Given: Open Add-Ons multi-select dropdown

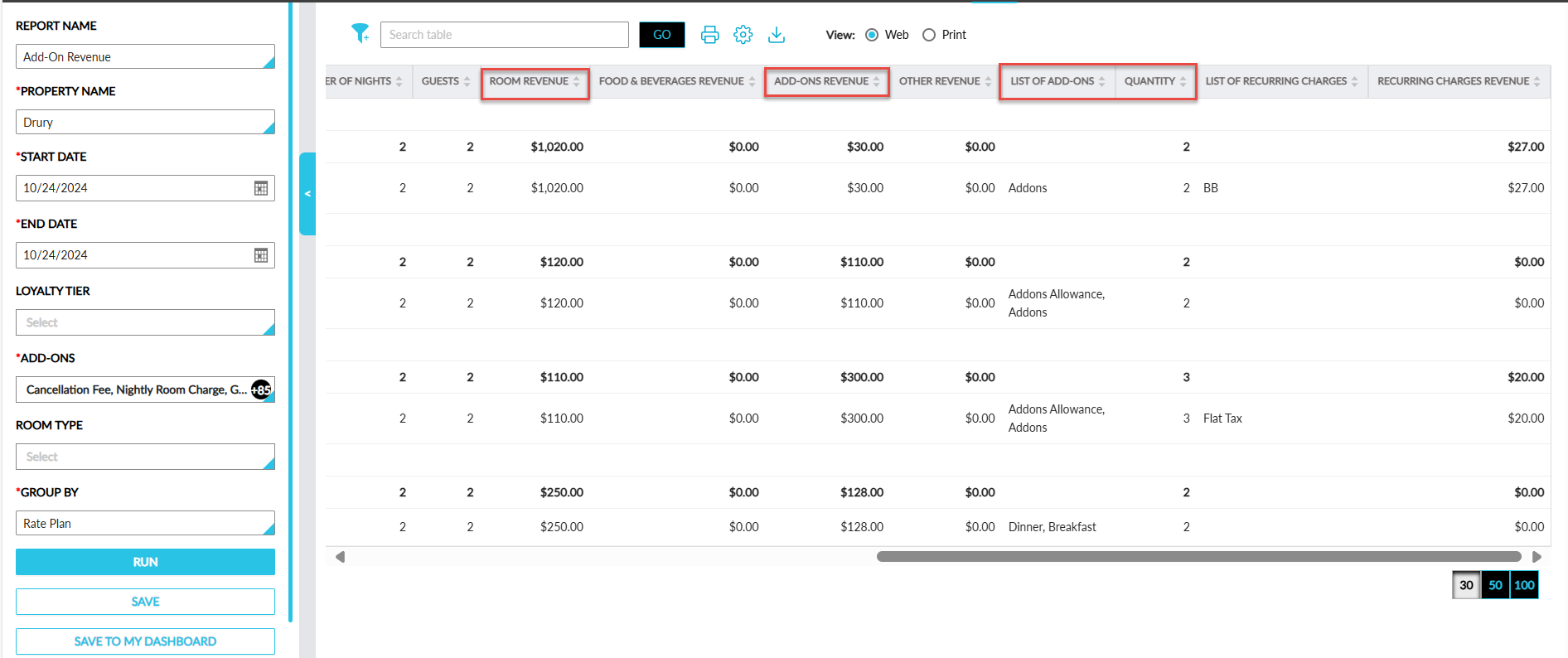Looking at the screenshot, I should coord(145,389).
